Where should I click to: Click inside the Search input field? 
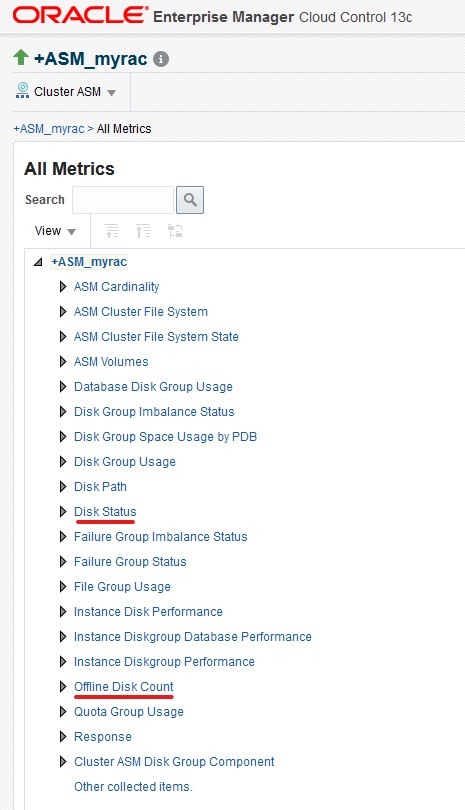point(123,200)
